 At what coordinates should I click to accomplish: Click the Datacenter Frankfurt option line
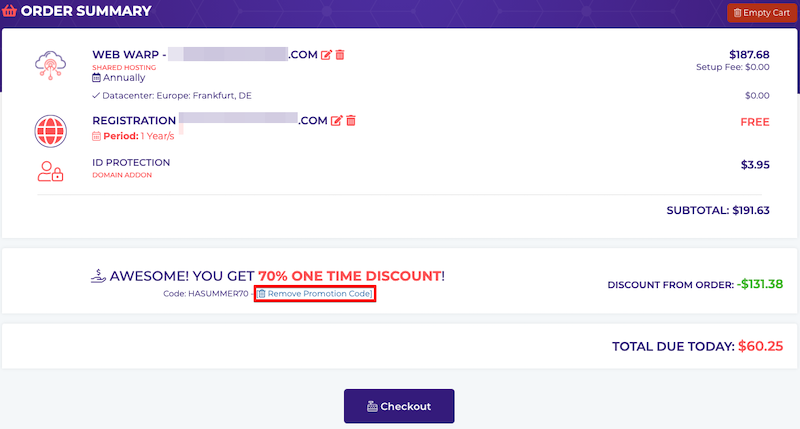point(172,95)
